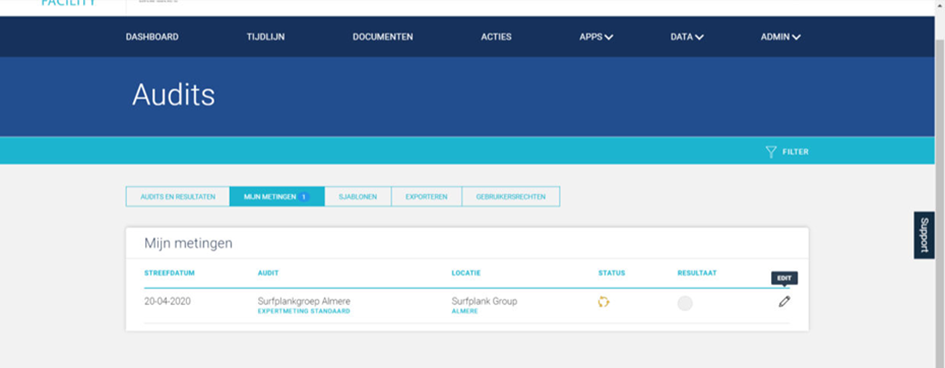The height and width of the screenshot is (368, 945).
Task: Click the Surfplank Group location text
Action: [x=484, y=301]
